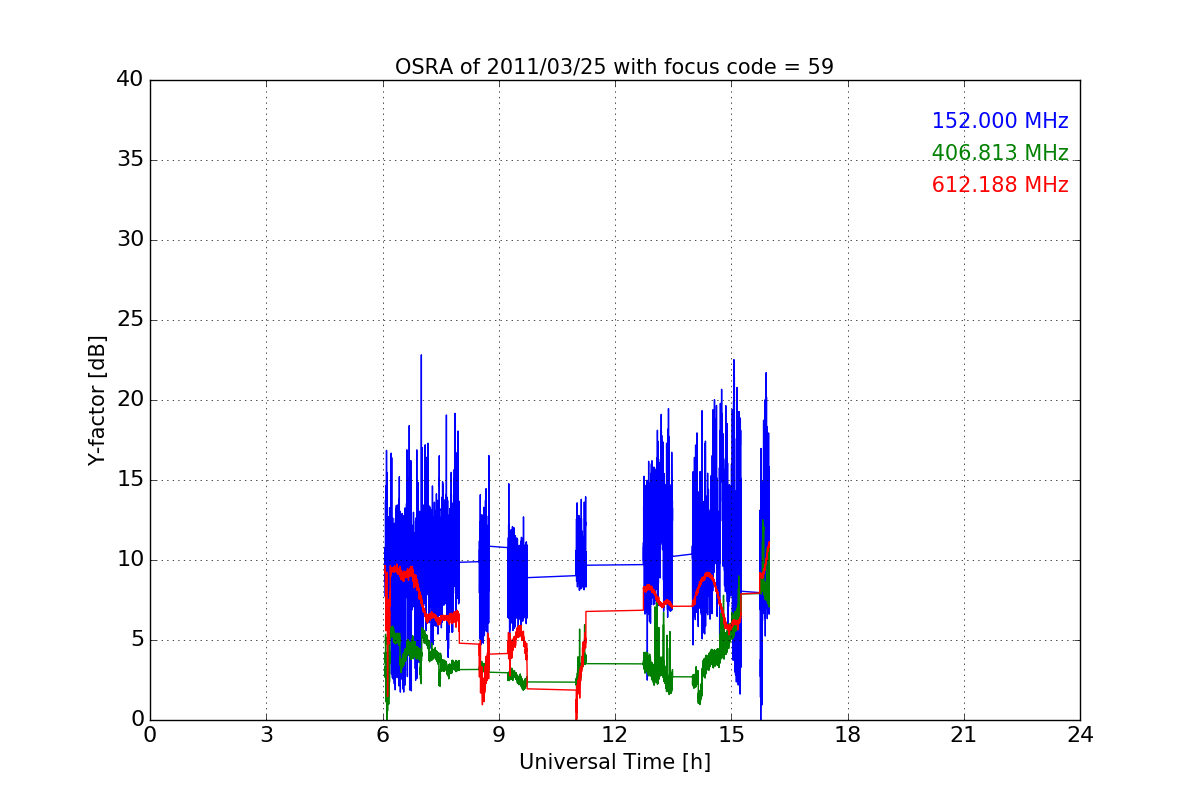Viewport: 1200px width, 800px height.
Task: Click the x-axis tick label 9
Action: coord(499,734)
